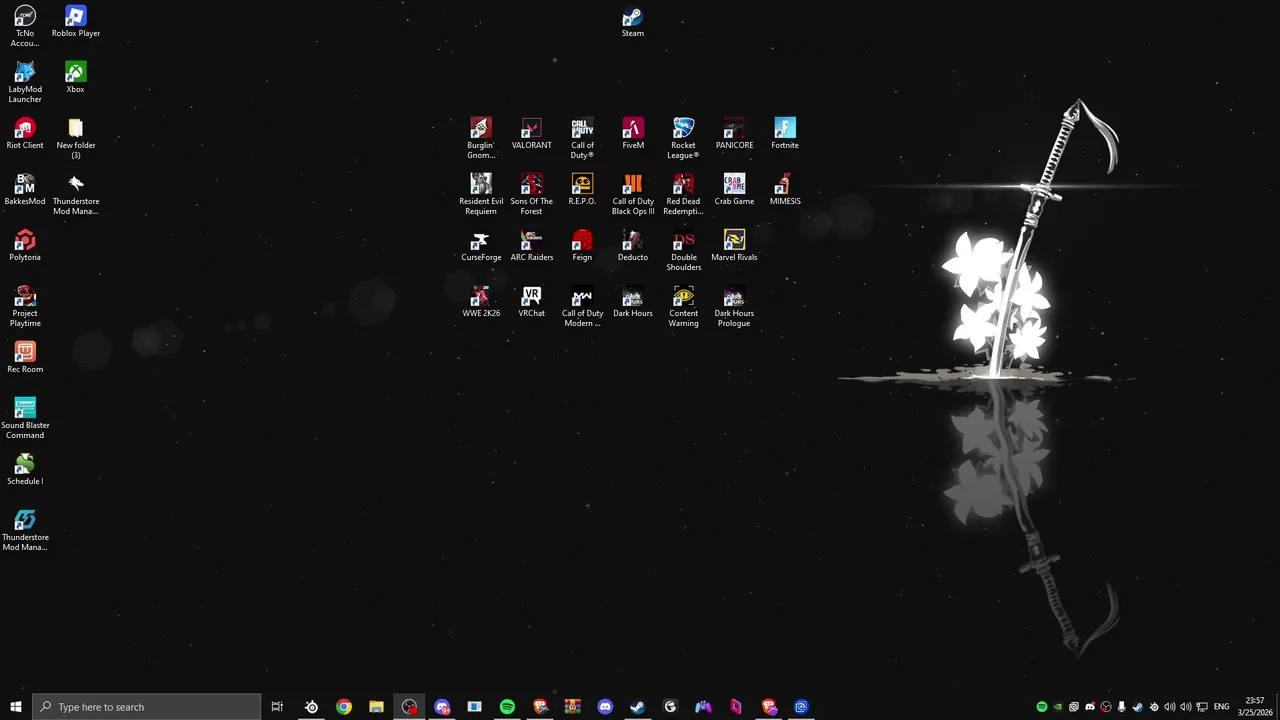
Task: Select Call of Duty Modern Warfare icon
Action: pyautogui.click(x=582, y=307)
